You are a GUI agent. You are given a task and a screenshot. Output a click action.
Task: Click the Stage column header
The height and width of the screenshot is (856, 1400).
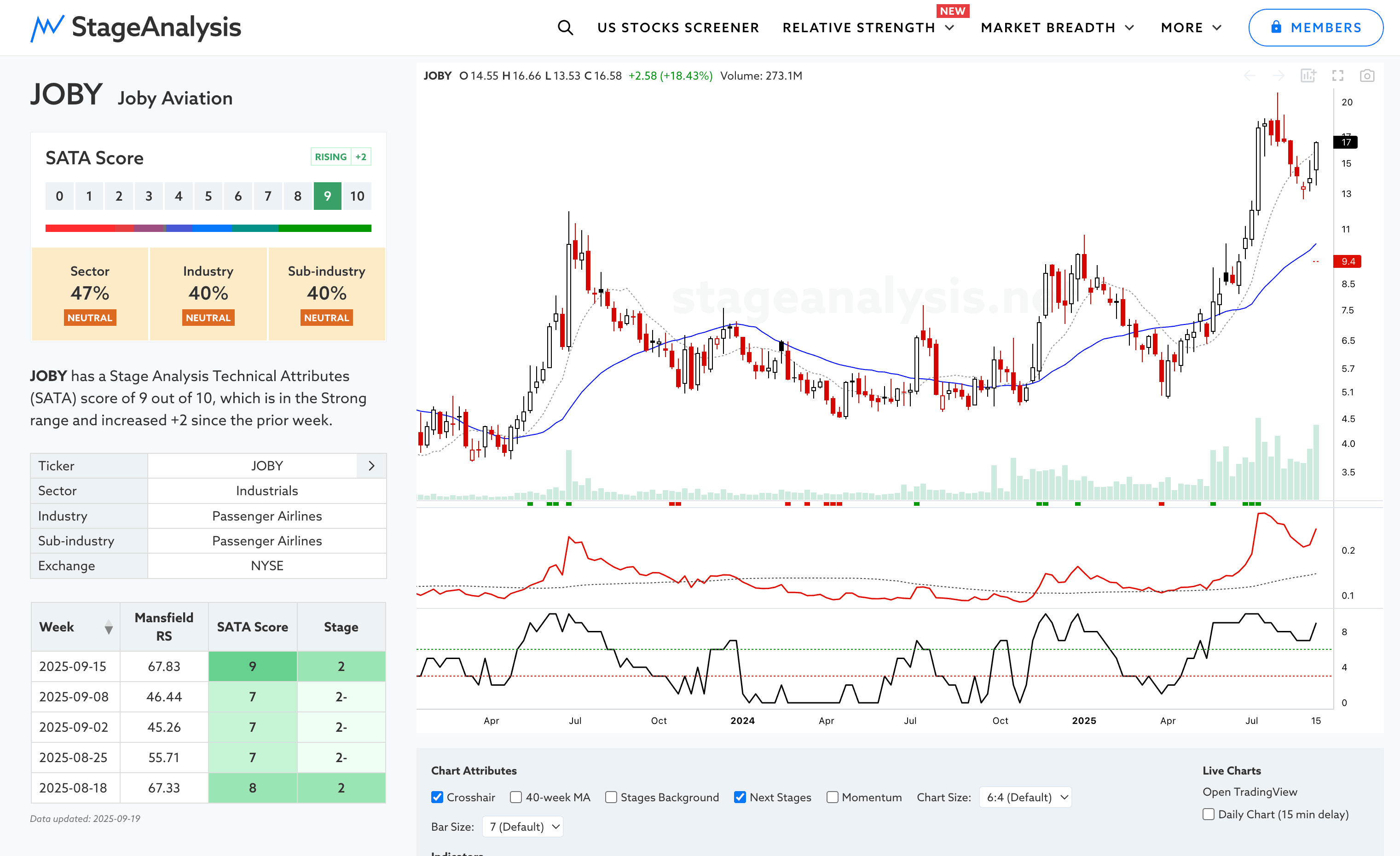[341, 626]
